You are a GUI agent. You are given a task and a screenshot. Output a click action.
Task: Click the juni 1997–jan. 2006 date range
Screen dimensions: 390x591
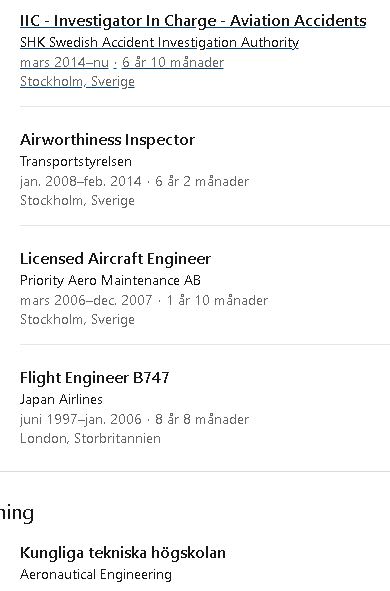(81, 420)
